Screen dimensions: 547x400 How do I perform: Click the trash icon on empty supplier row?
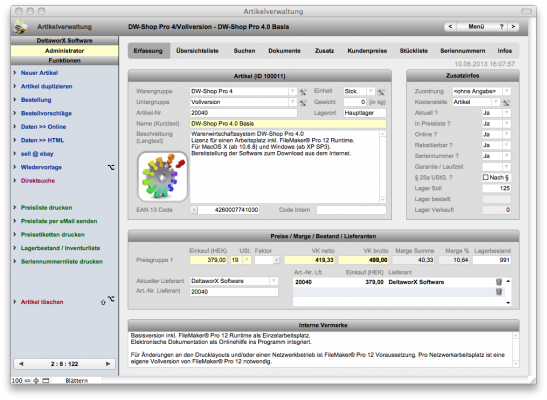[x=499, y=292]
